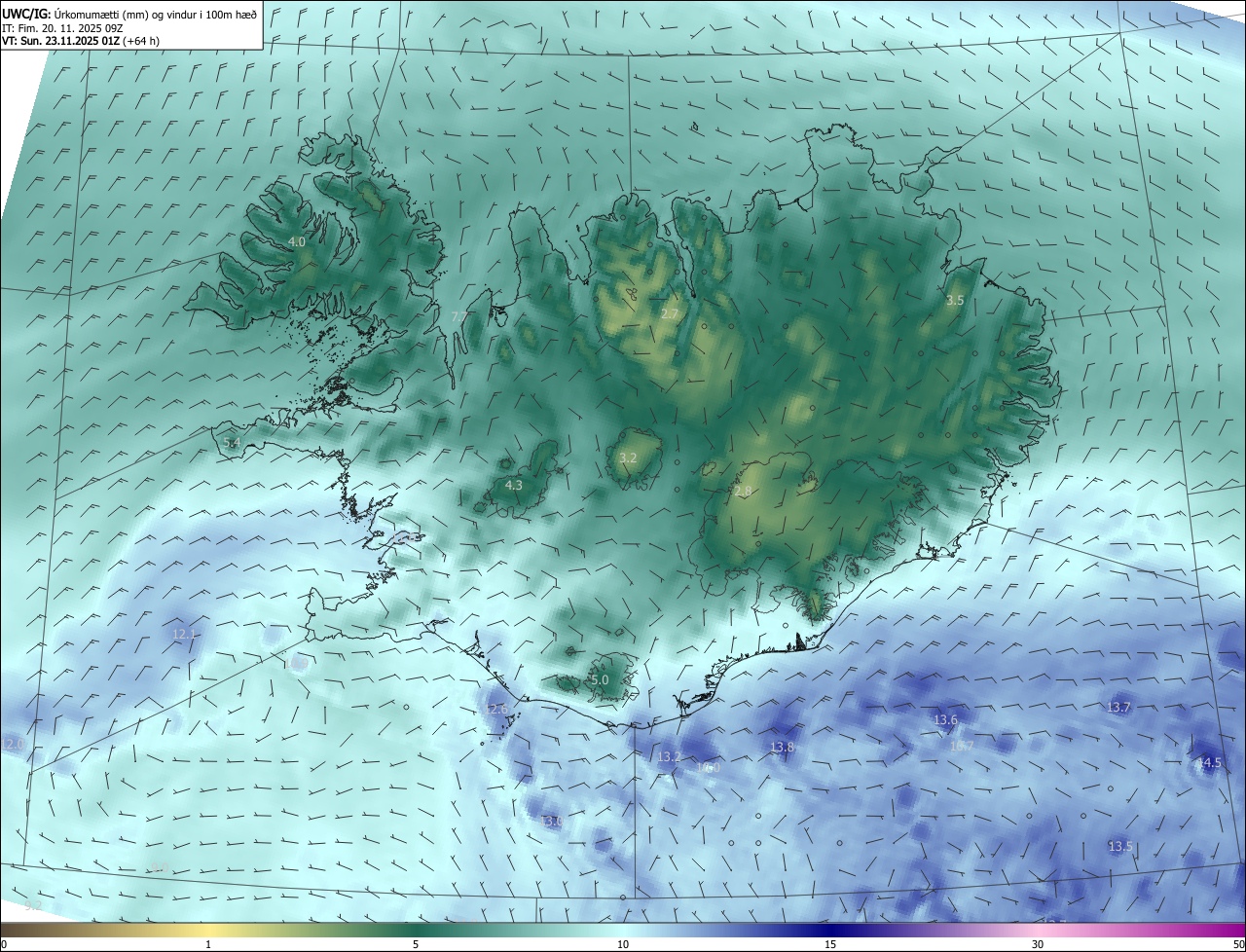Click the 13.2 value on the map
Image resolution: width=1246 pixels, height=952 pixels.
669,756
